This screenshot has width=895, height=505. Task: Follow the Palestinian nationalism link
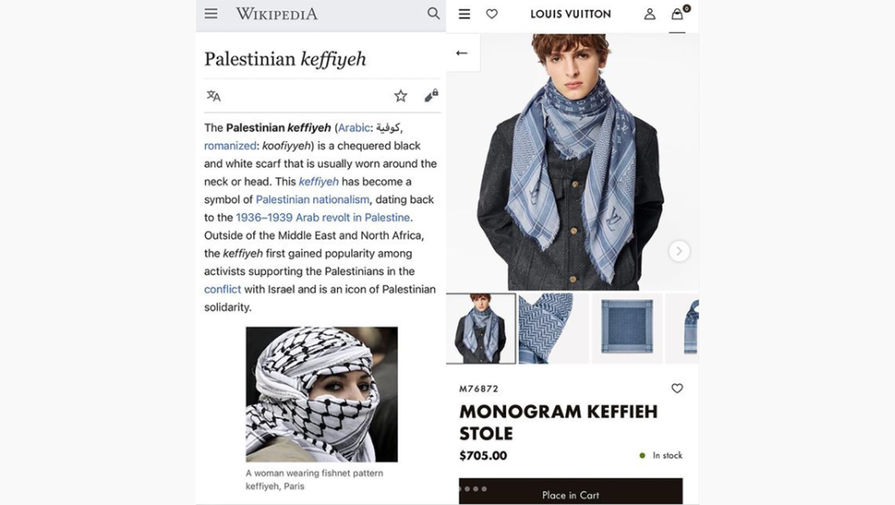click(x=312, y=199)
